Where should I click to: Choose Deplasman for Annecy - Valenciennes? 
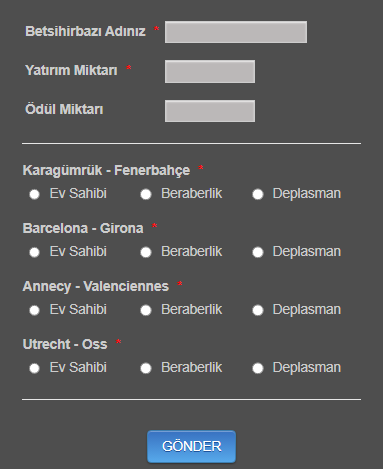click(x=258, y=310)
